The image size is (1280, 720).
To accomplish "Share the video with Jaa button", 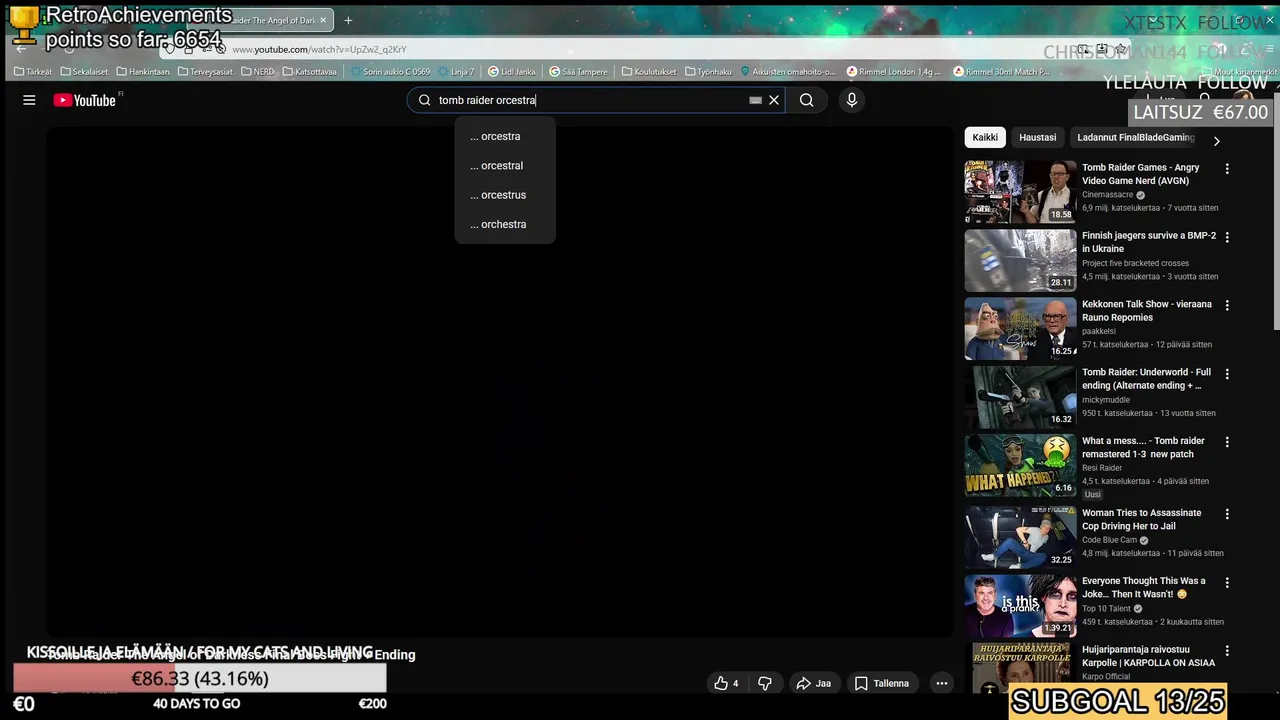I will [813, 683].
